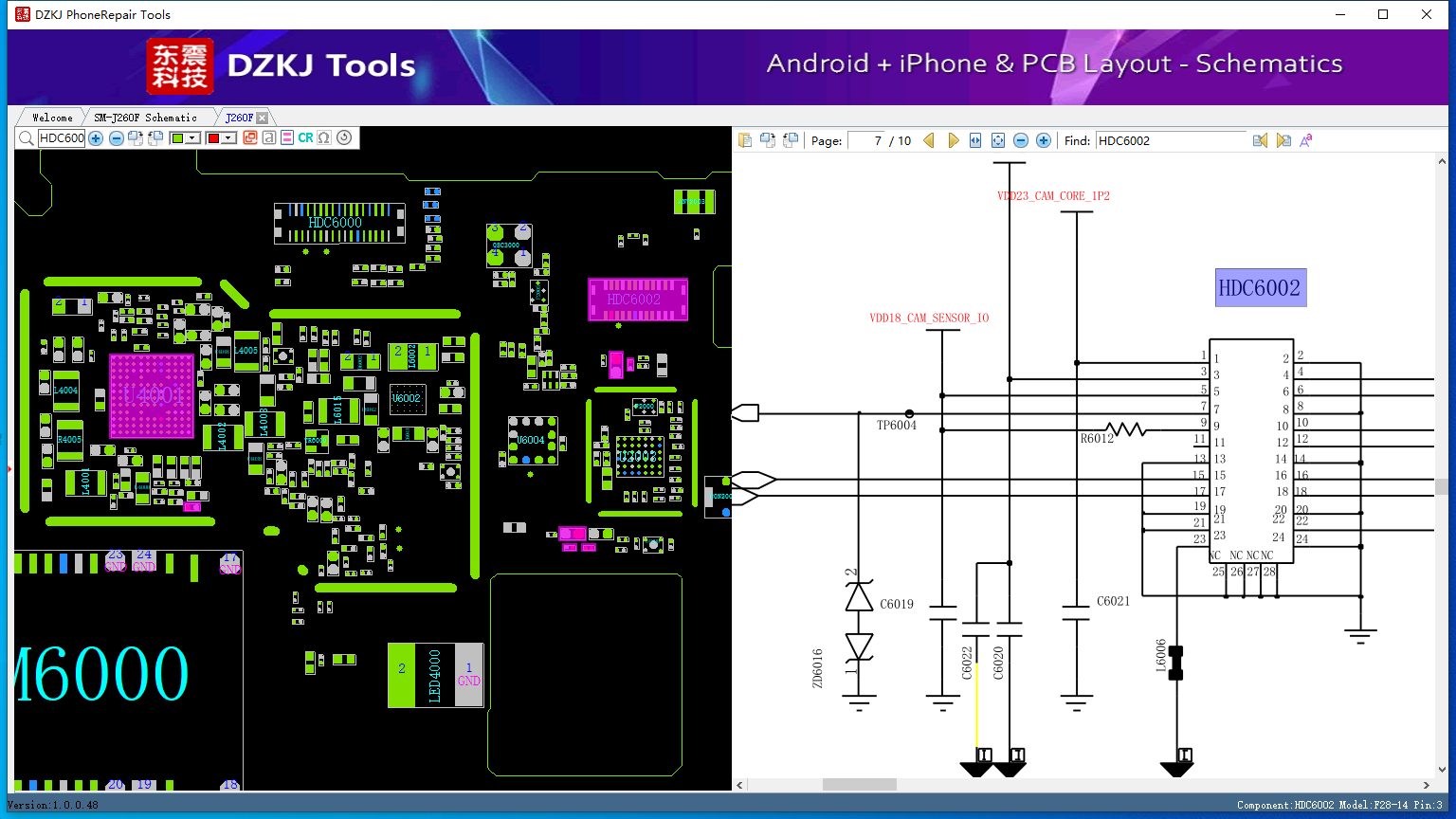Image resolution: width=1456 pixels, height=819 pixels.
Task: Open the red color dropdown
Action: pos(229,138)
